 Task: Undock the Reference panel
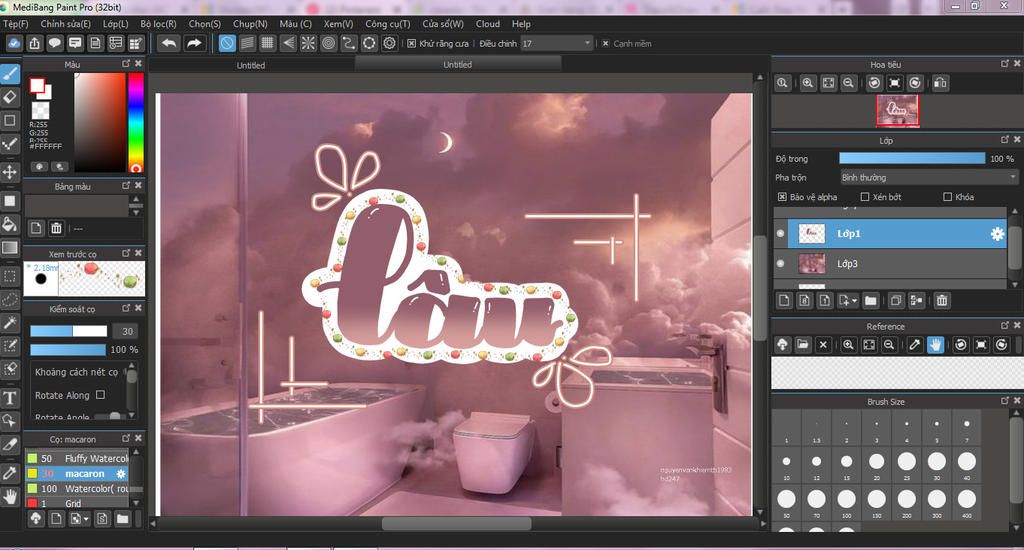[x=1005, y=325]
